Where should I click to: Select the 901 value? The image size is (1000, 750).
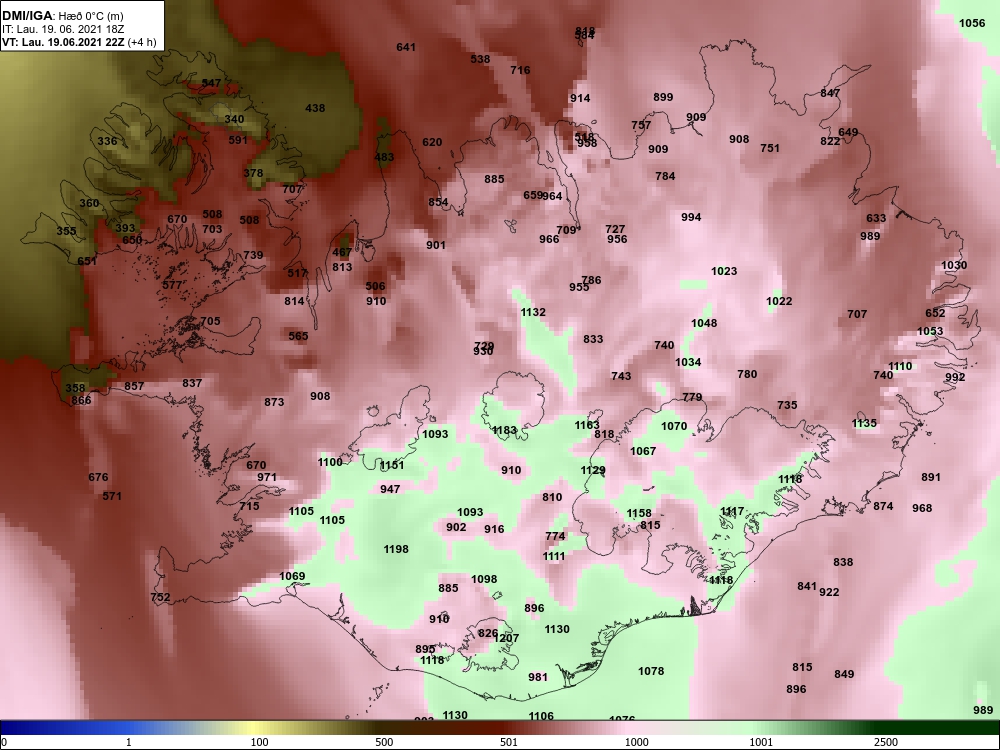tap(436, 246)
